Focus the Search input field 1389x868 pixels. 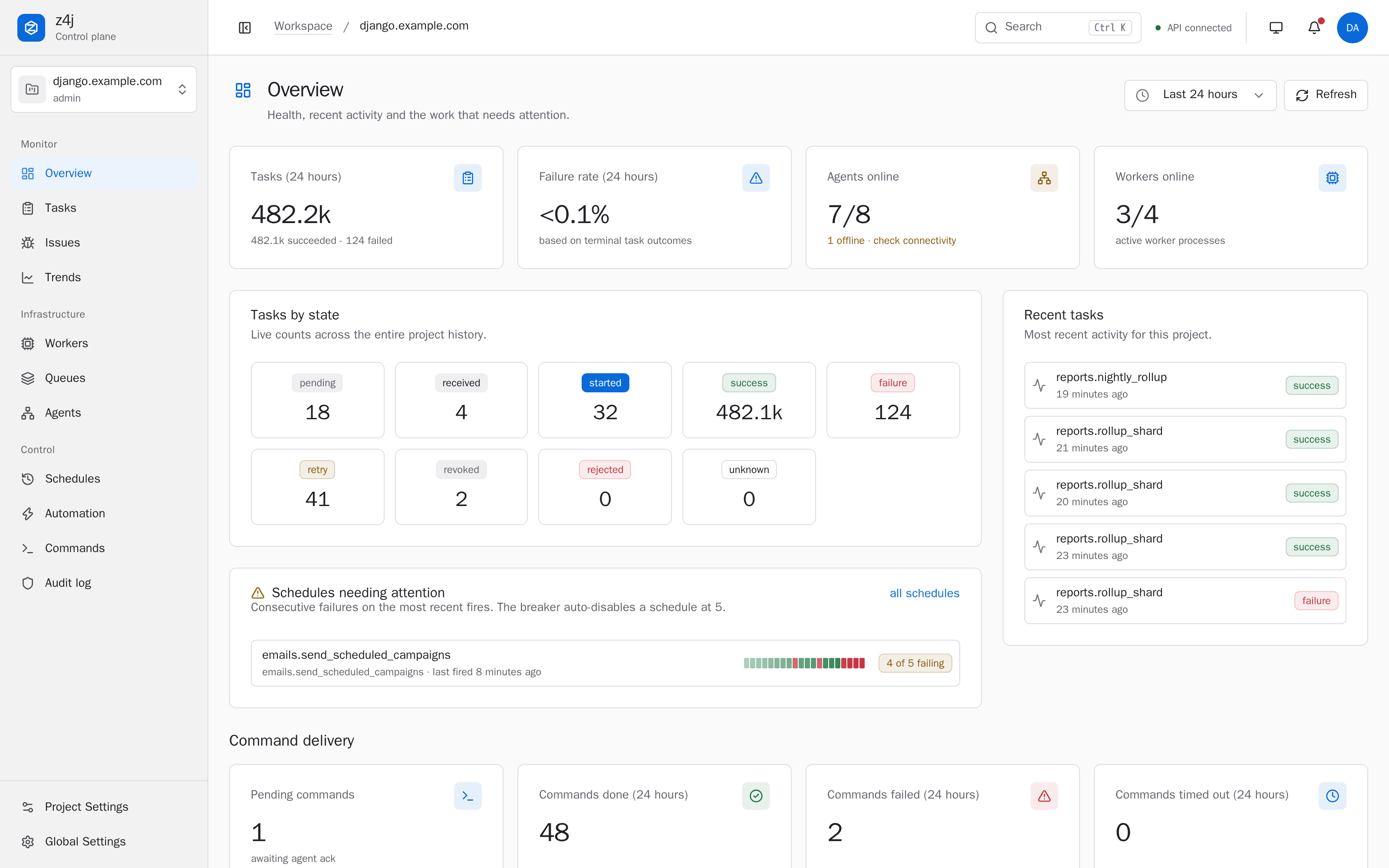tap(1057, 27)
